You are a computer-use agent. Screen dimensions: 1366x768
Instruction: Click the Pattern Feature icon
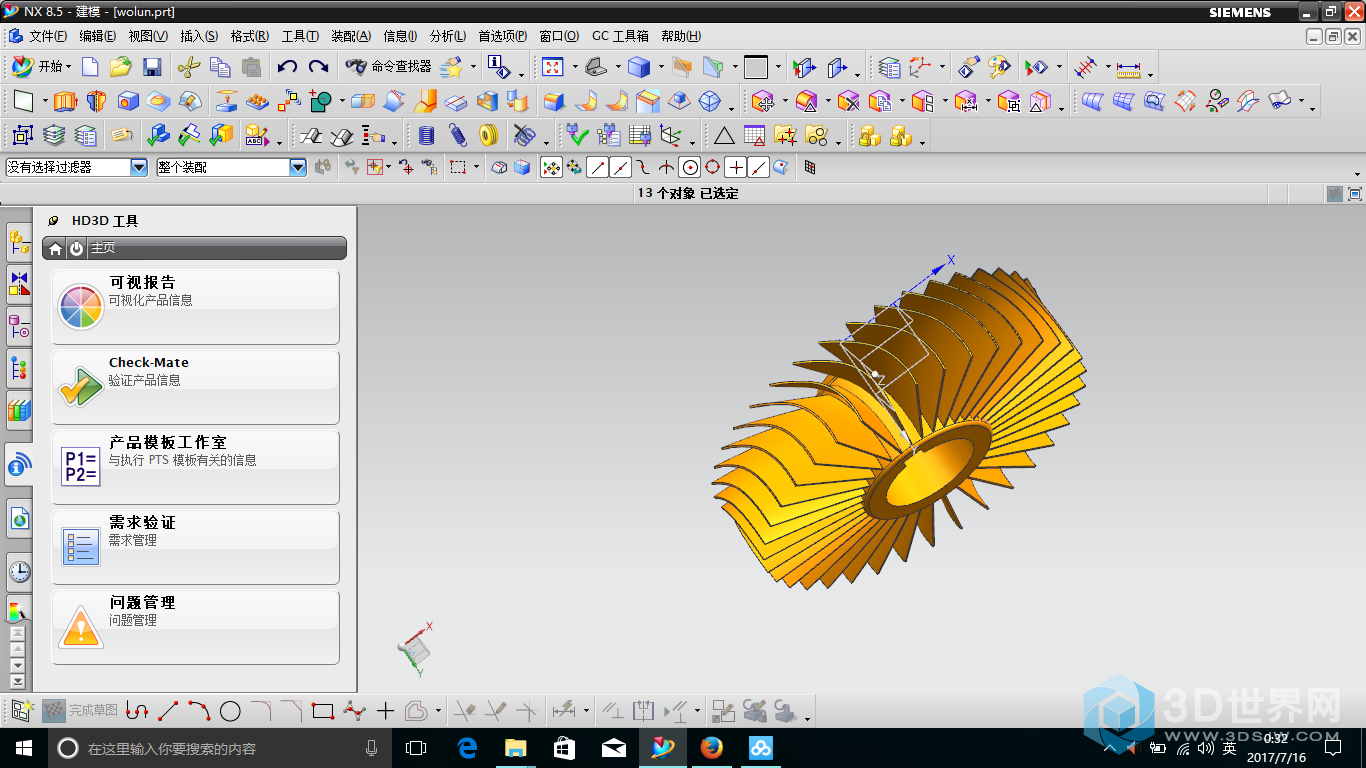pos(258,101)
